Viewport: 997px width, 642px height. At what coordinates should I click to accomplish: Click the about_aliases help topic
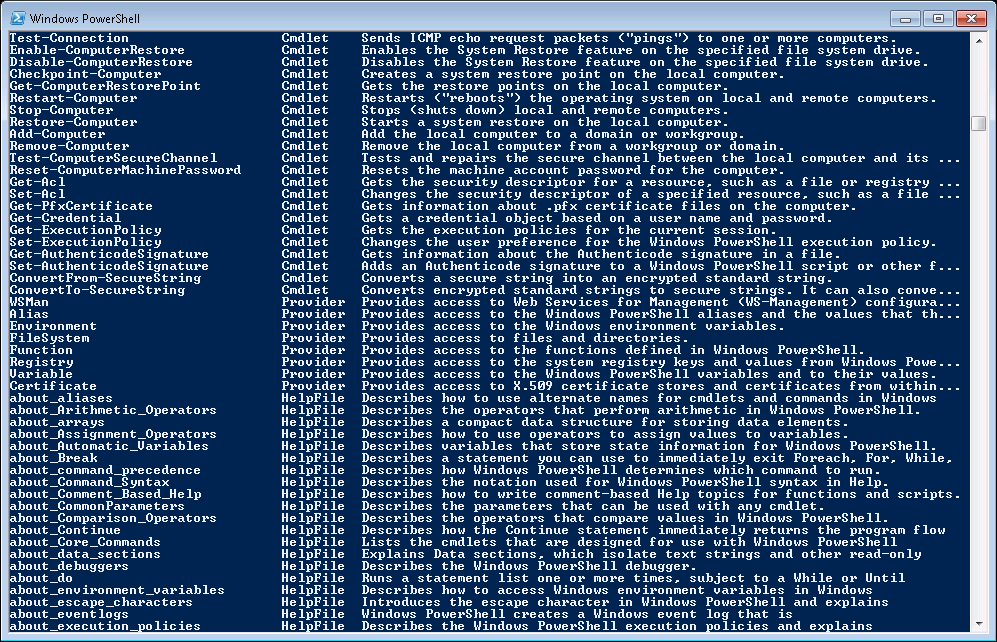tap(61, 399)
